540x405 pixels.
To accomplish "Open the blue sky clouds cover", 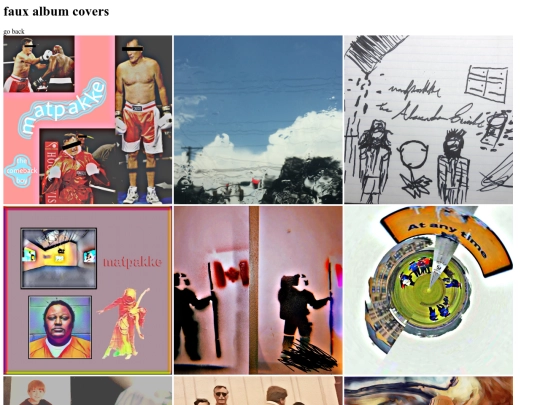I will pos(258,120).
